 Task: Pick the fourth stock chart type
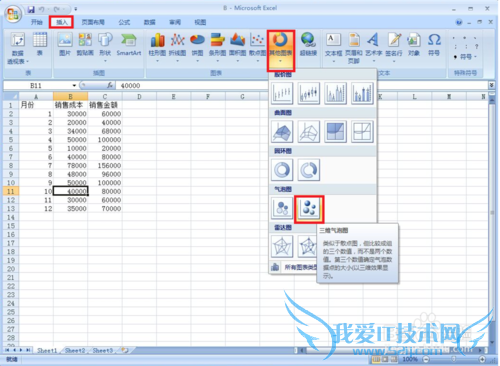(x=362, y=93)
